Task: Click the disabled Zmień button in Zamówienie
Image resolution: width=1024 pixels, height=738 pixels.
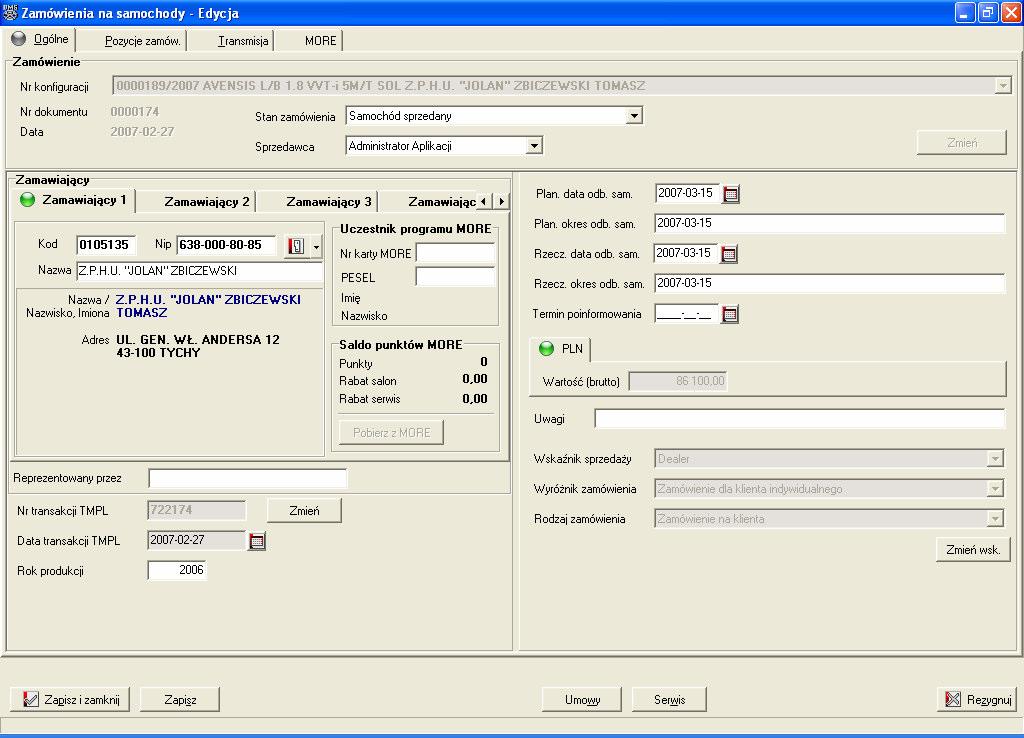Action: coord(961,142)
